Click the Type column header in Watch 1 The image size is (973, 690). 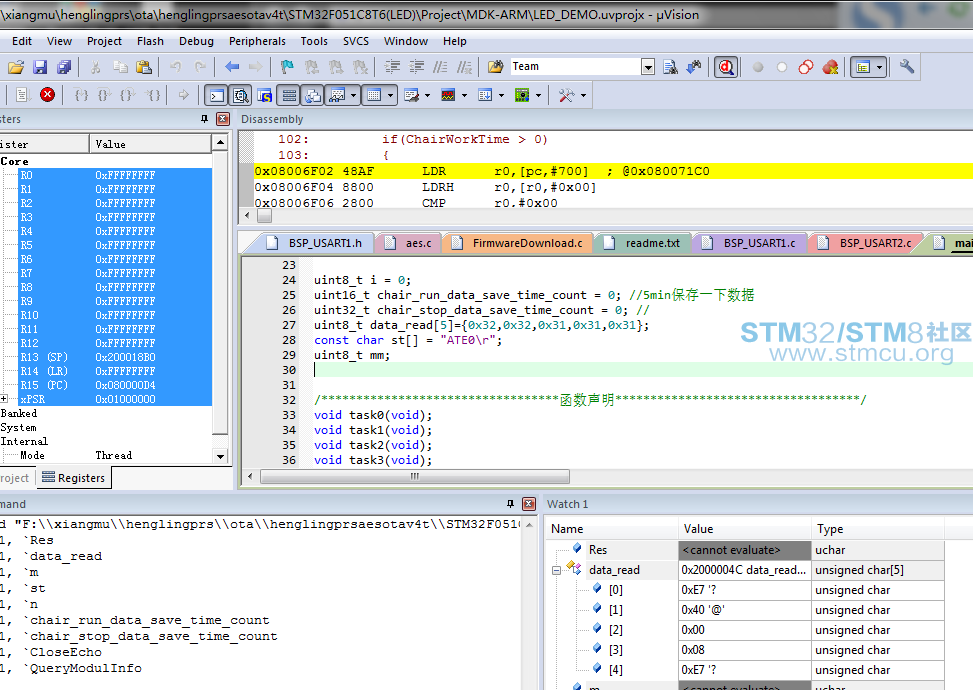tap(878, 529)
